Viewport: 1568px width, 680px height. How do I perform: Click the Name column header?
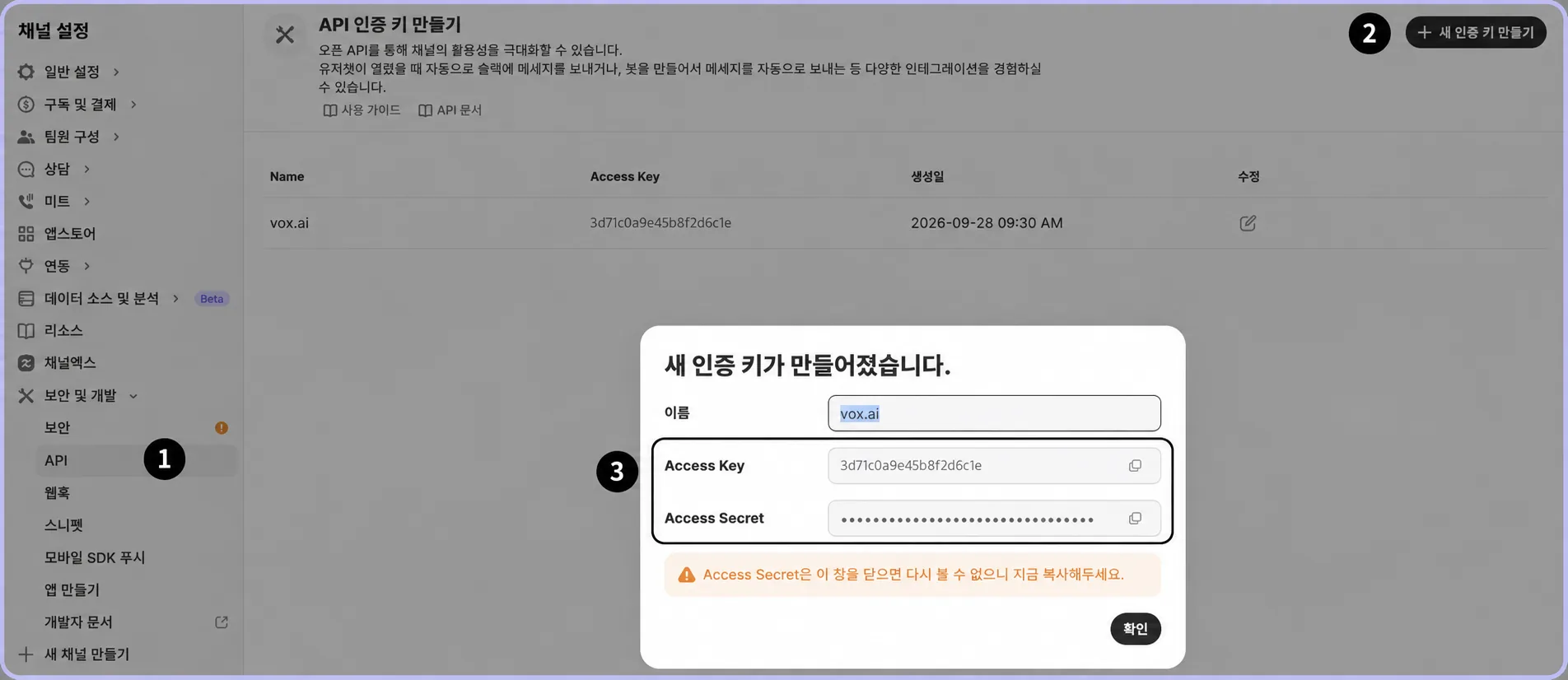(x=287, y=176)
